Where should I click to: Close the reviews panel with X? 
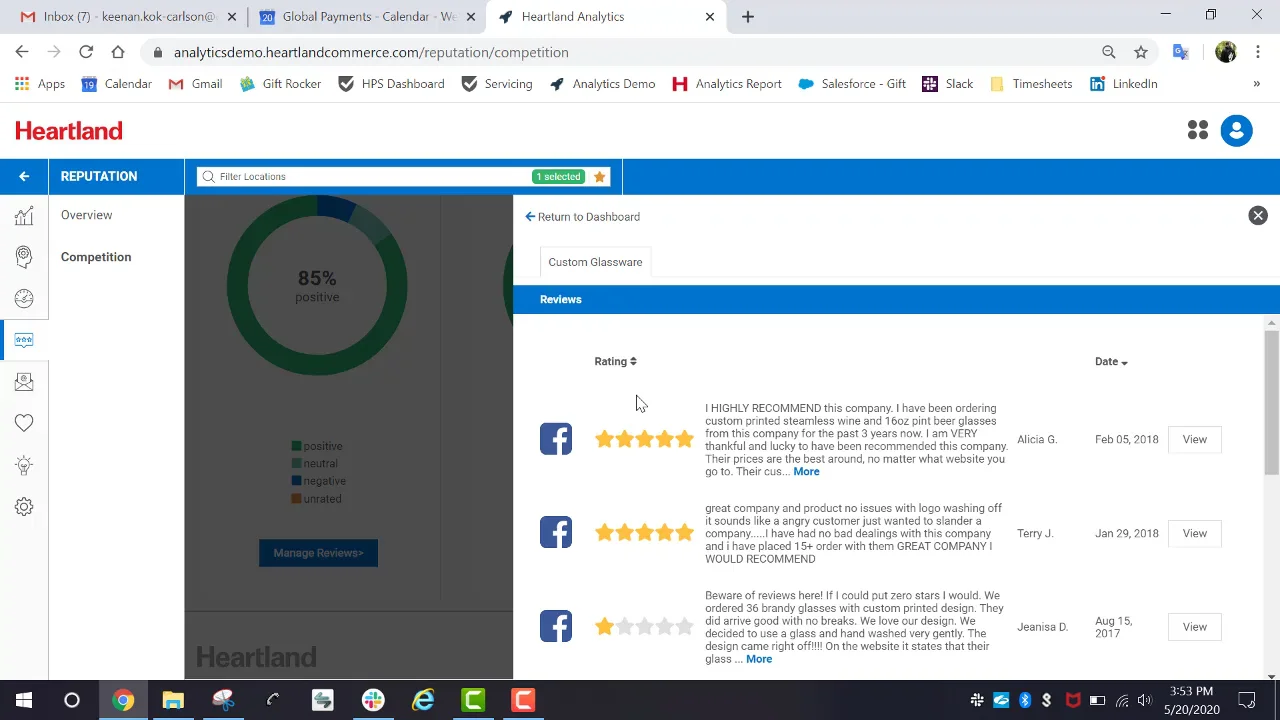click(1258, 216)
